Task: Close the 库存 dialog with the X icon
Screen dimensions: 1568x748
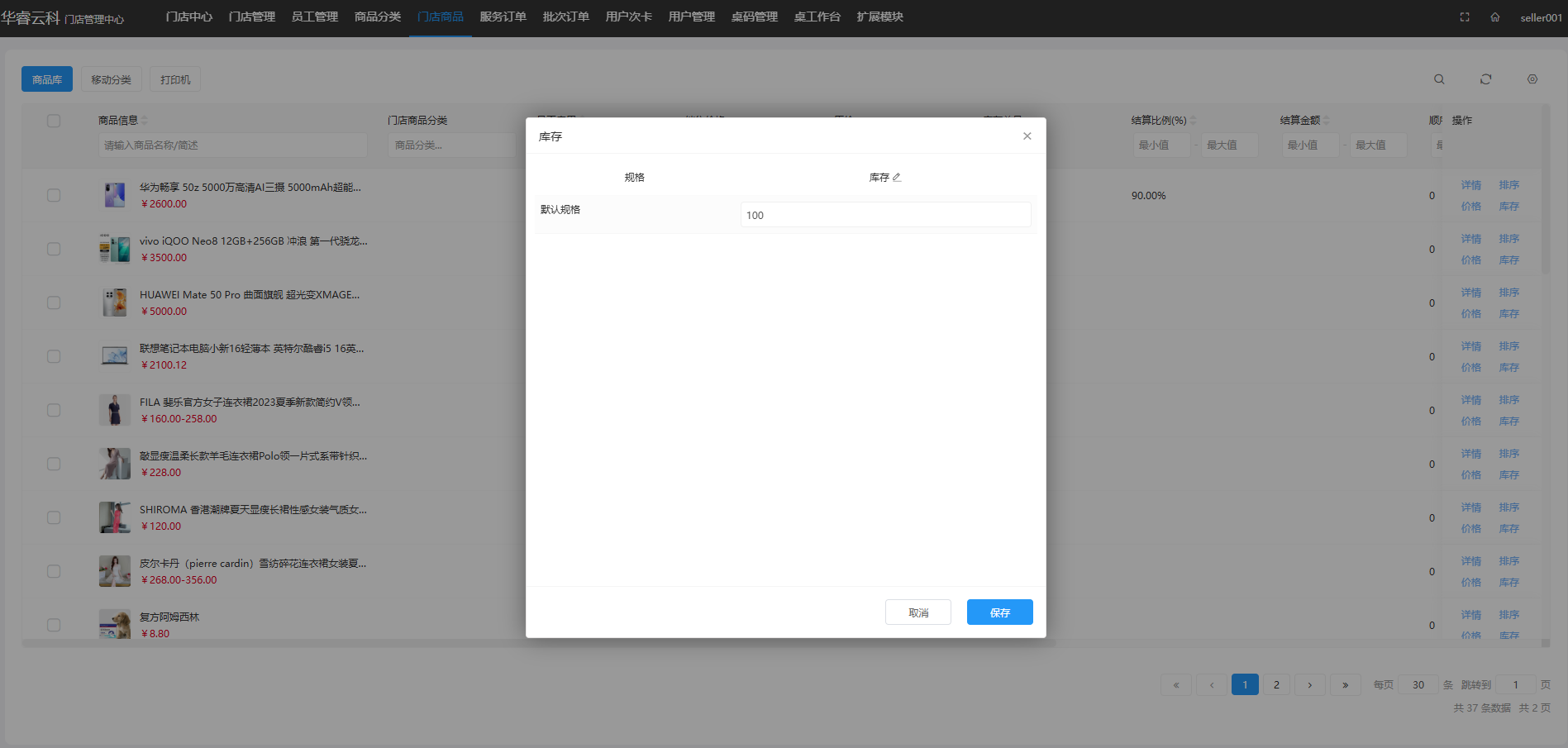Action: point(1027,136)
